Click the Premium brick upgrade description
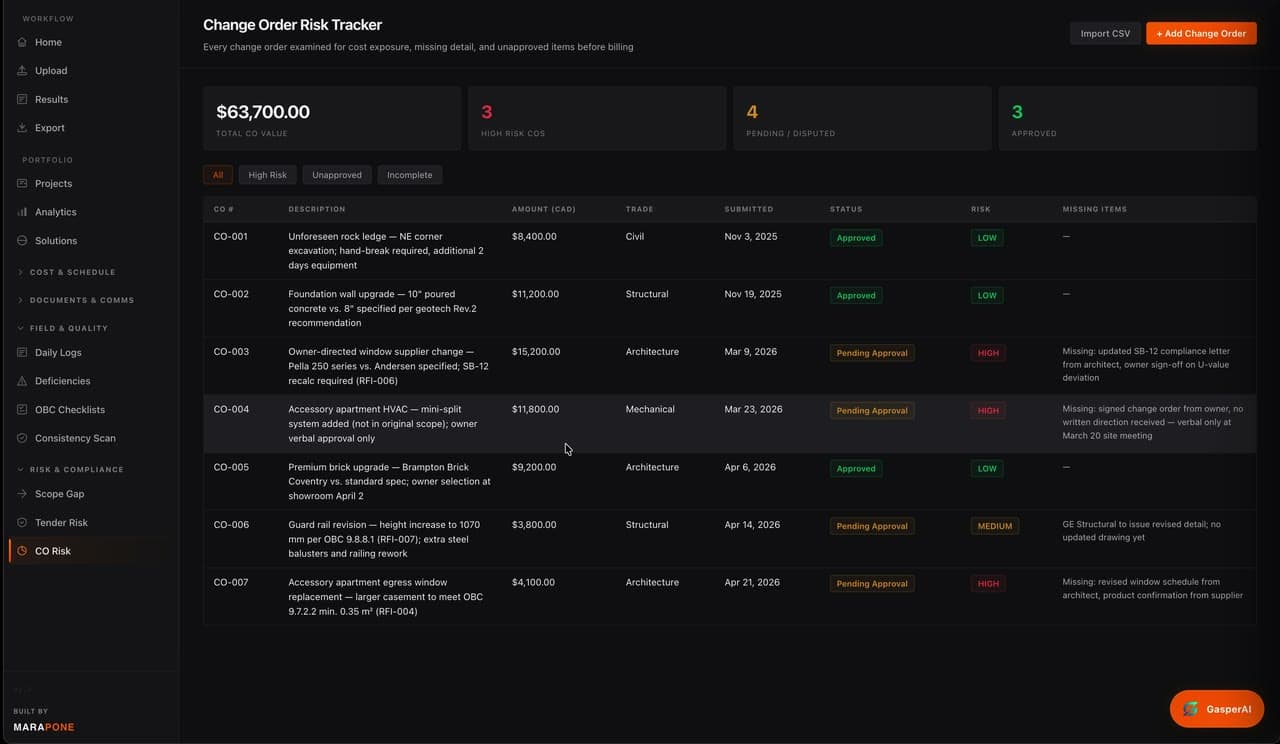The width and height of the screenshot is (1280, 744). click(x=390, y=482)
